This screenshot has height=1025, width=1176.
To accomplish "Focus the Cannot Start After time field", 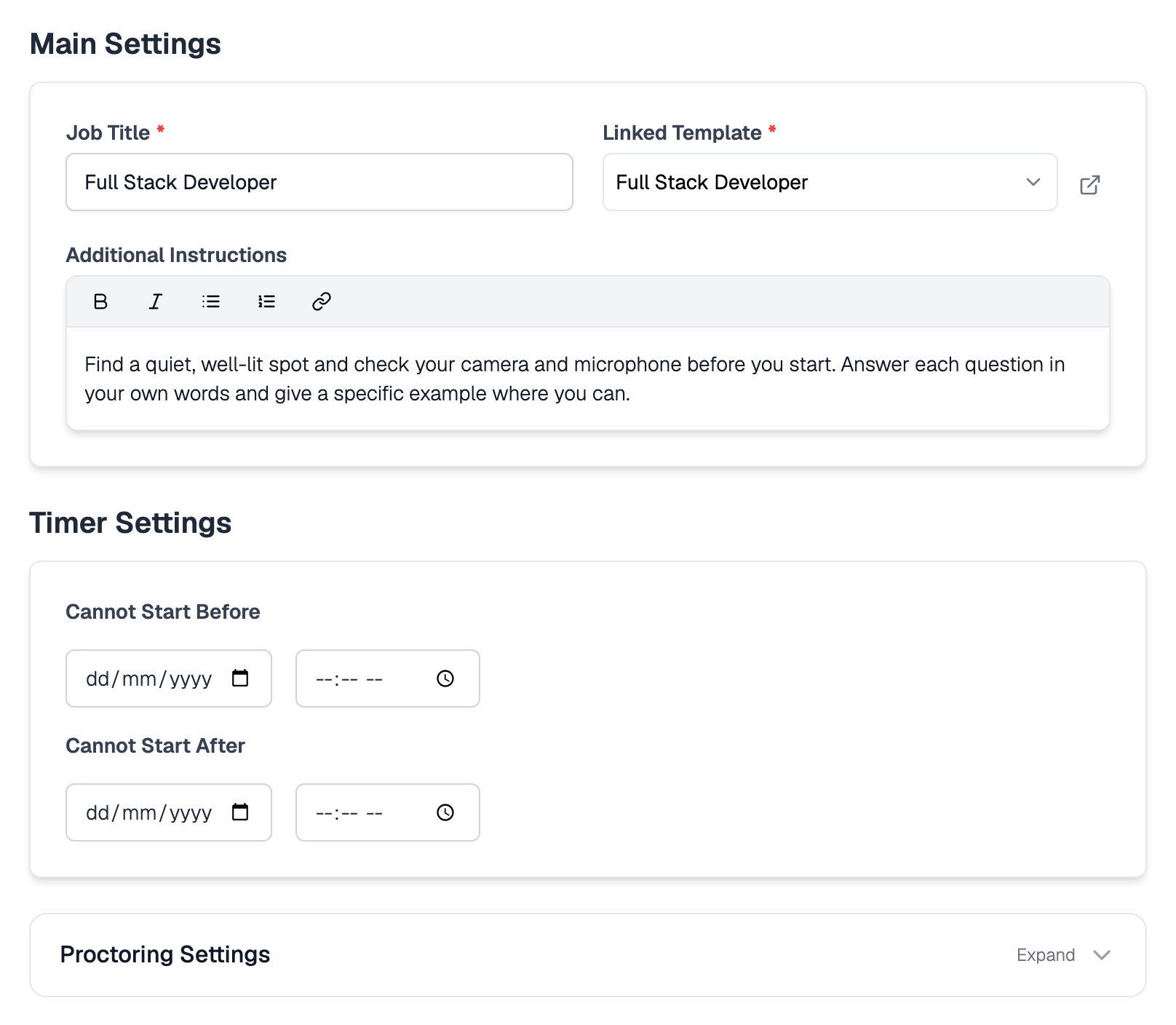I will point(388,812).
